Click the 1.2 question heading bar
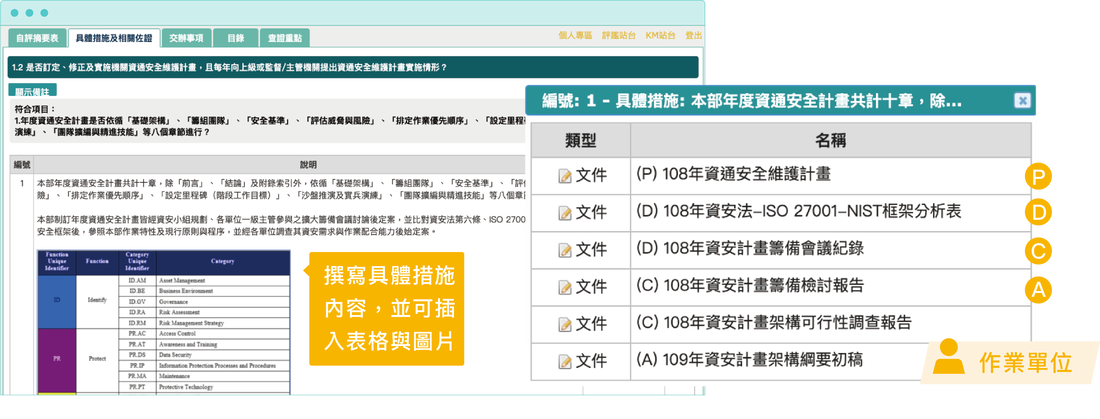Viewport: 1100px width, 419px height. 354,67
